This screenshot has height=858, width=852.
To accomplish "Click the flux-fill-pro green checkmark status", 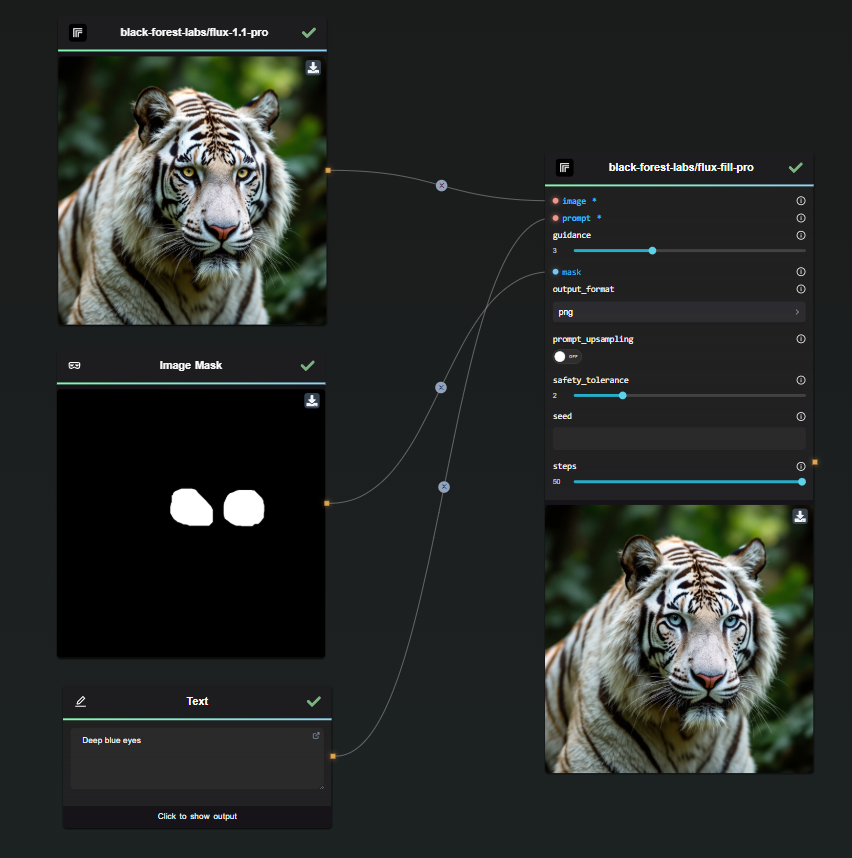I will click(796, 167).
